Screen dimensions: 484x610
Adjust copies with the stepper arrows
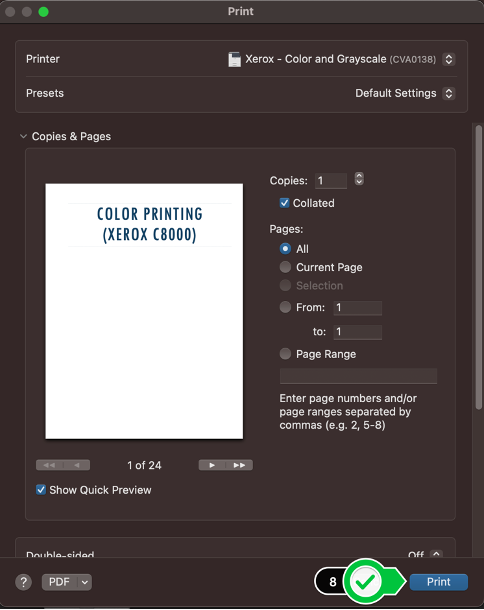click(x=359, y=179)
